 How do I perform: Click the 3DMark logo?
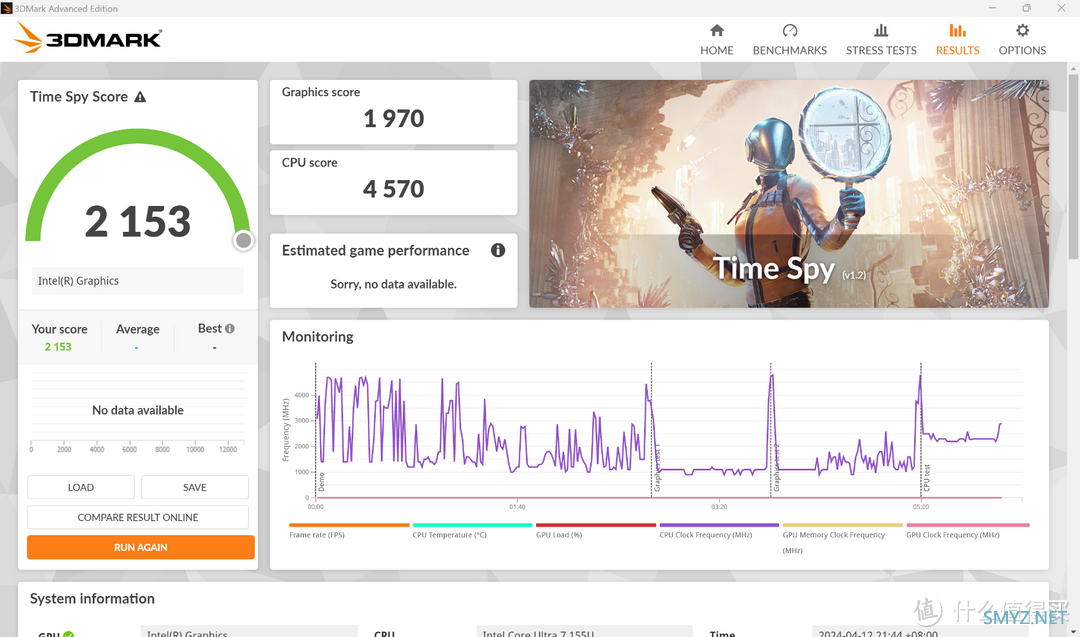pos(88,38)
